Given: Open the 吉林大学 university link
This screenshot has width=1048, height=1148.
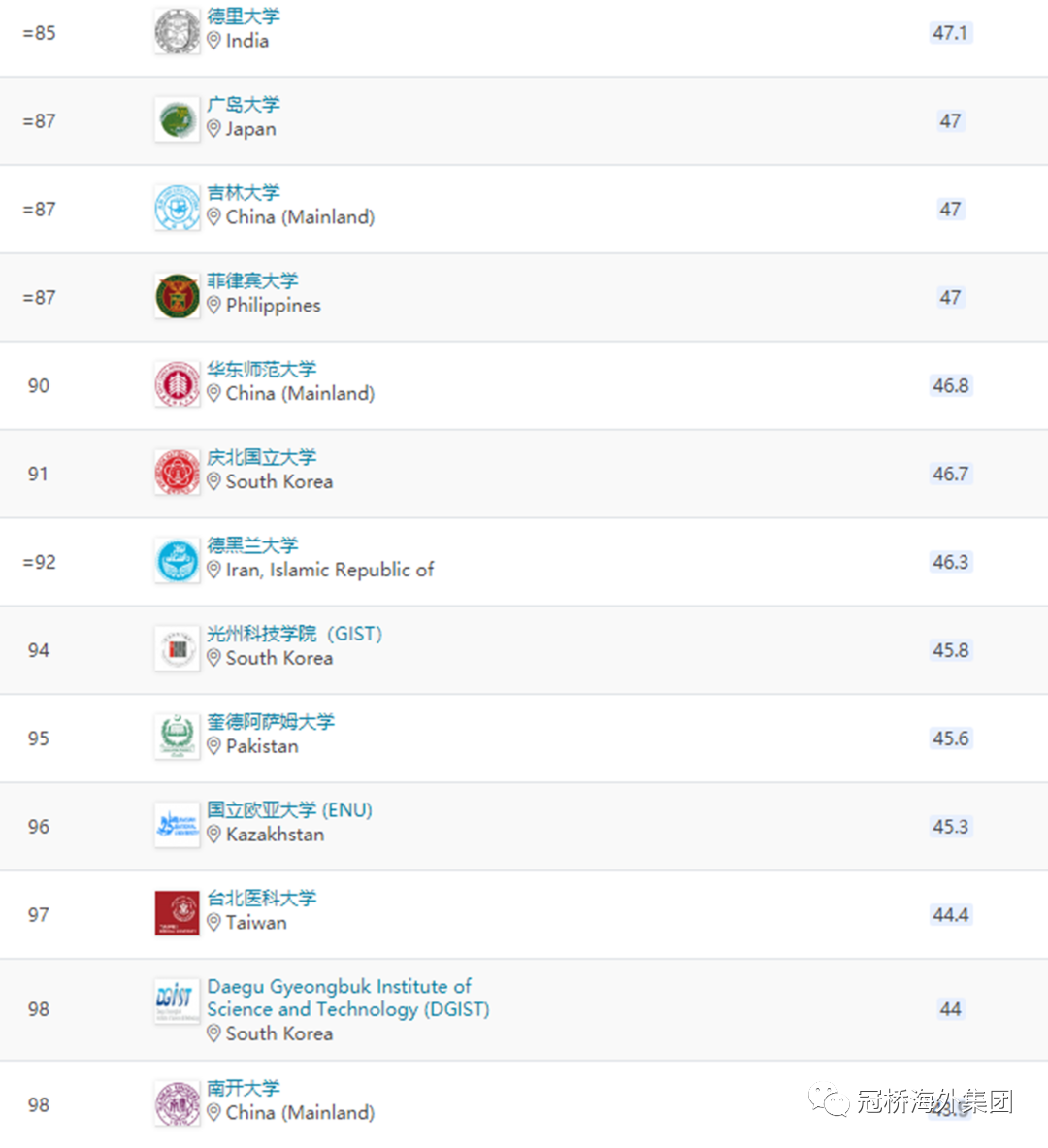Looking at the screenshot, I should pyautogui.click(x=244, y=192).
